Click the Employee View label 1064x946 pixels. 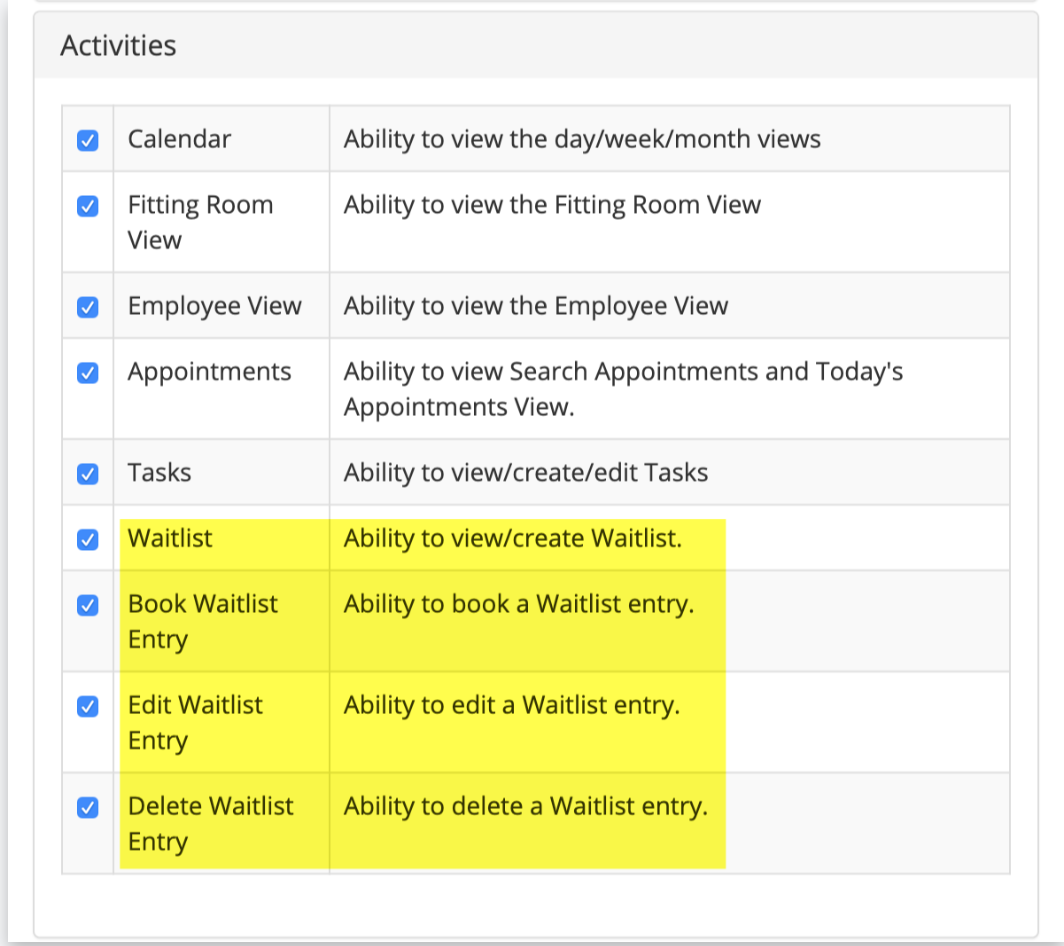pyautogui.click(x=214, y=306)
